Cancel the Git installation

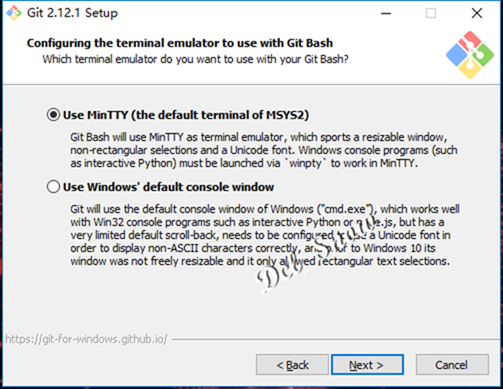click(x=452, y=365)
